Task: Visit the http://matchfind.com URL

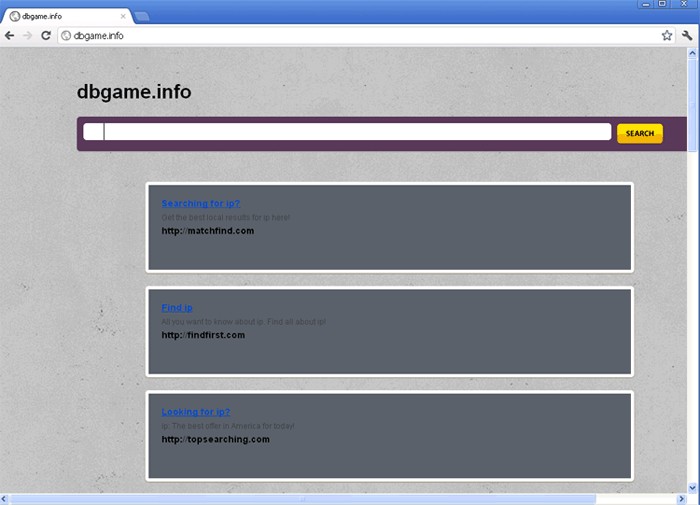Action: click(x=208, y=231)
